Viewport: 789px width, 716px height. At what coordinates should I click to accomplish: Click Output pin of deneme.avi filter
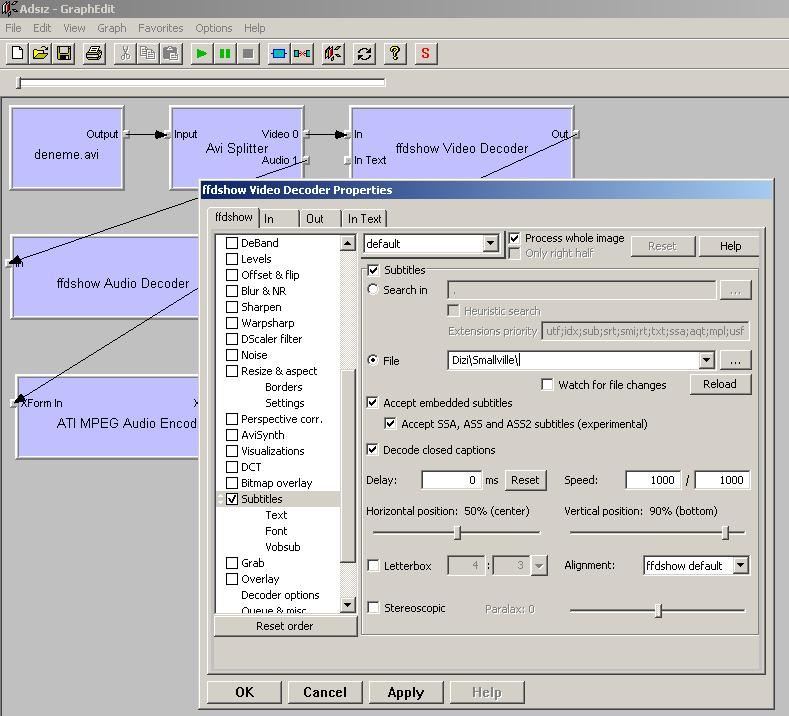[x=127, y=134]
